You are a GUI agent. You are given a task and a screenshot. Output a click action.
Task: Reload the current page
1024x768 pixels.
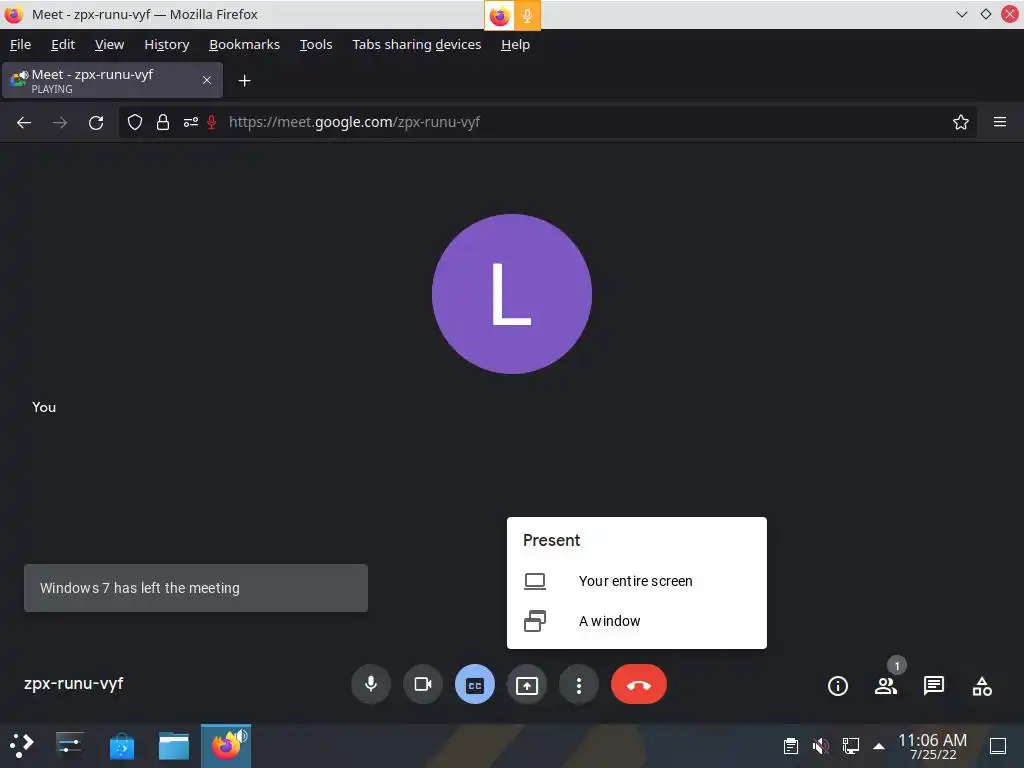click(96, 122)
